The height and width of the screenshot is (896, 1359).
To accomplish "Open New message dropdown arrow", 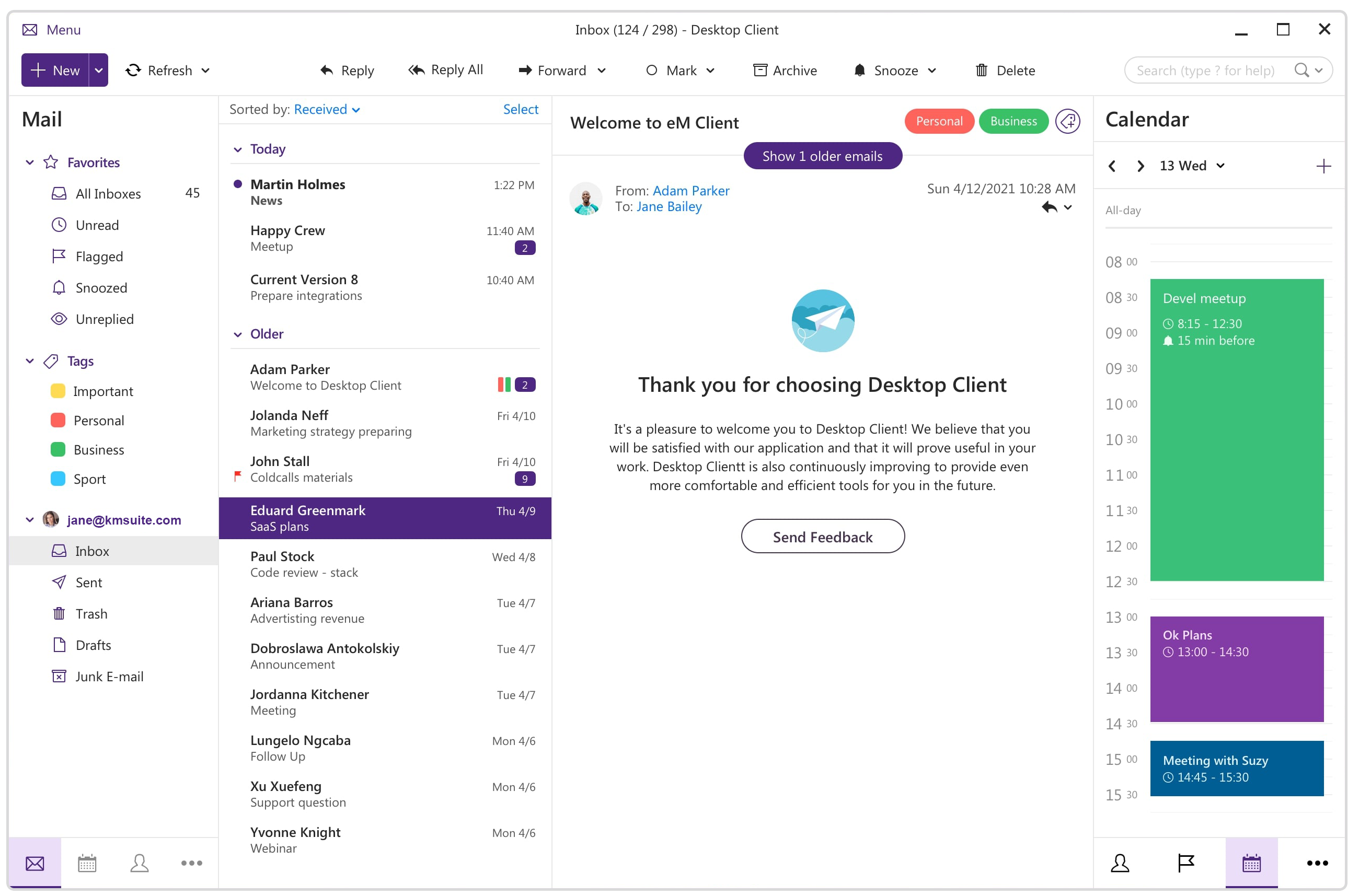I will tap(99, 71).
